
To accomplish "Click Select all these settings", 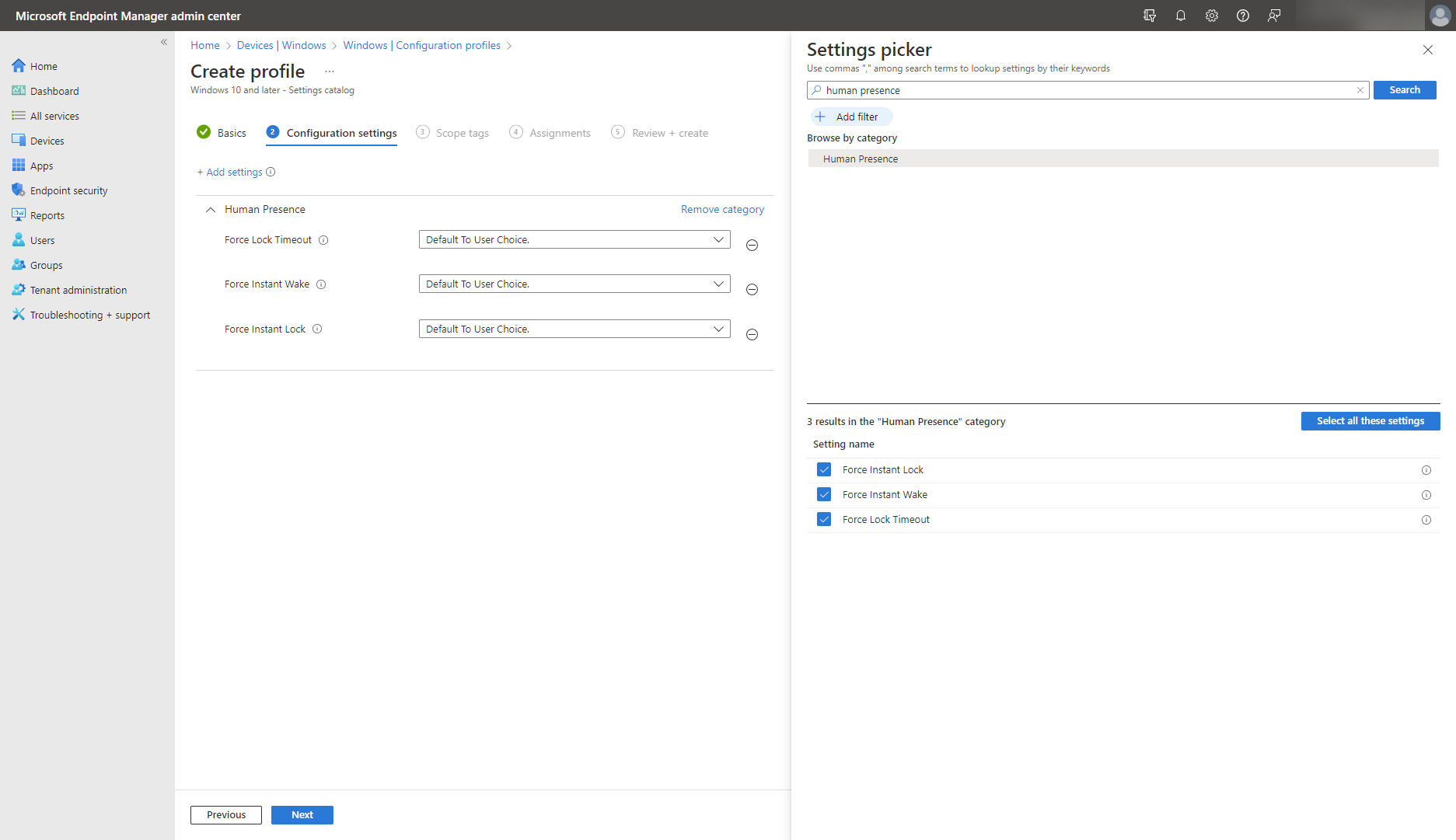I will click(x=1370, y=421).
